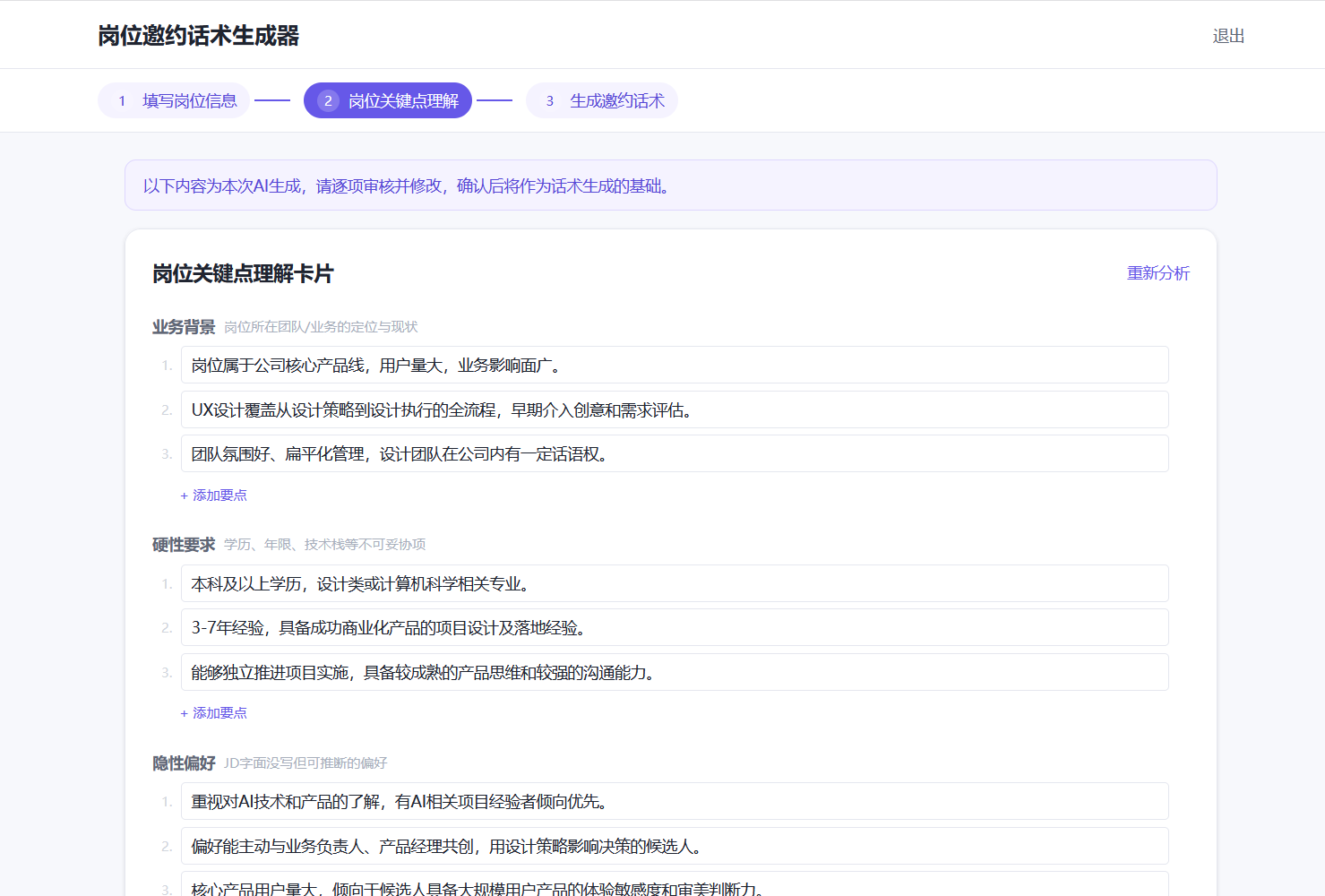
Task: Click hint JD字面没写但可推断的偏好
Action: 305,763
